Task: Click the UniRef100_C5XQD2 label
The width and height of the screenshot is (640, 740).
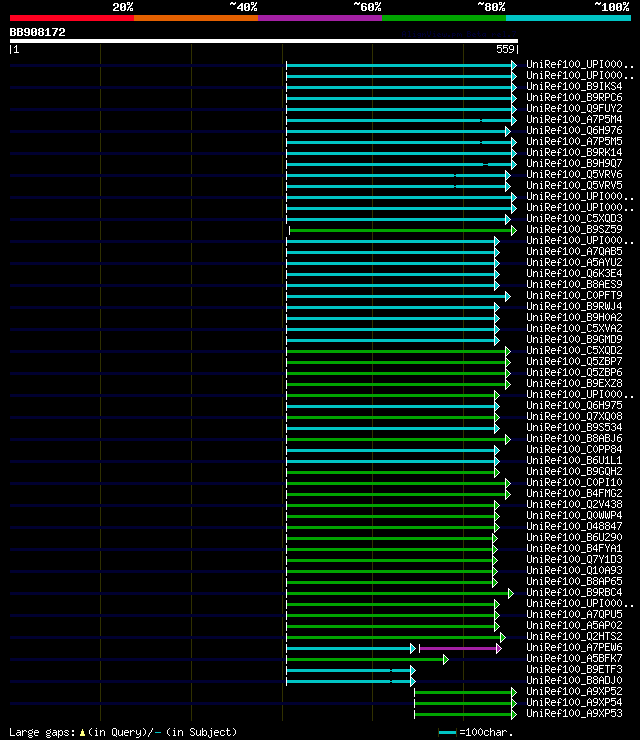Action: 574,350
